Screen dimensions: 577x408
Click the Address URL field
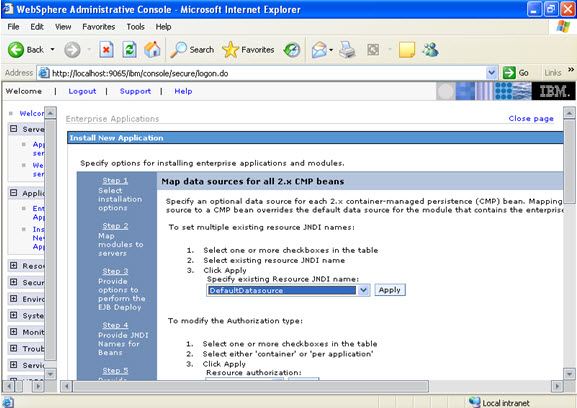[x=268, y=73]
